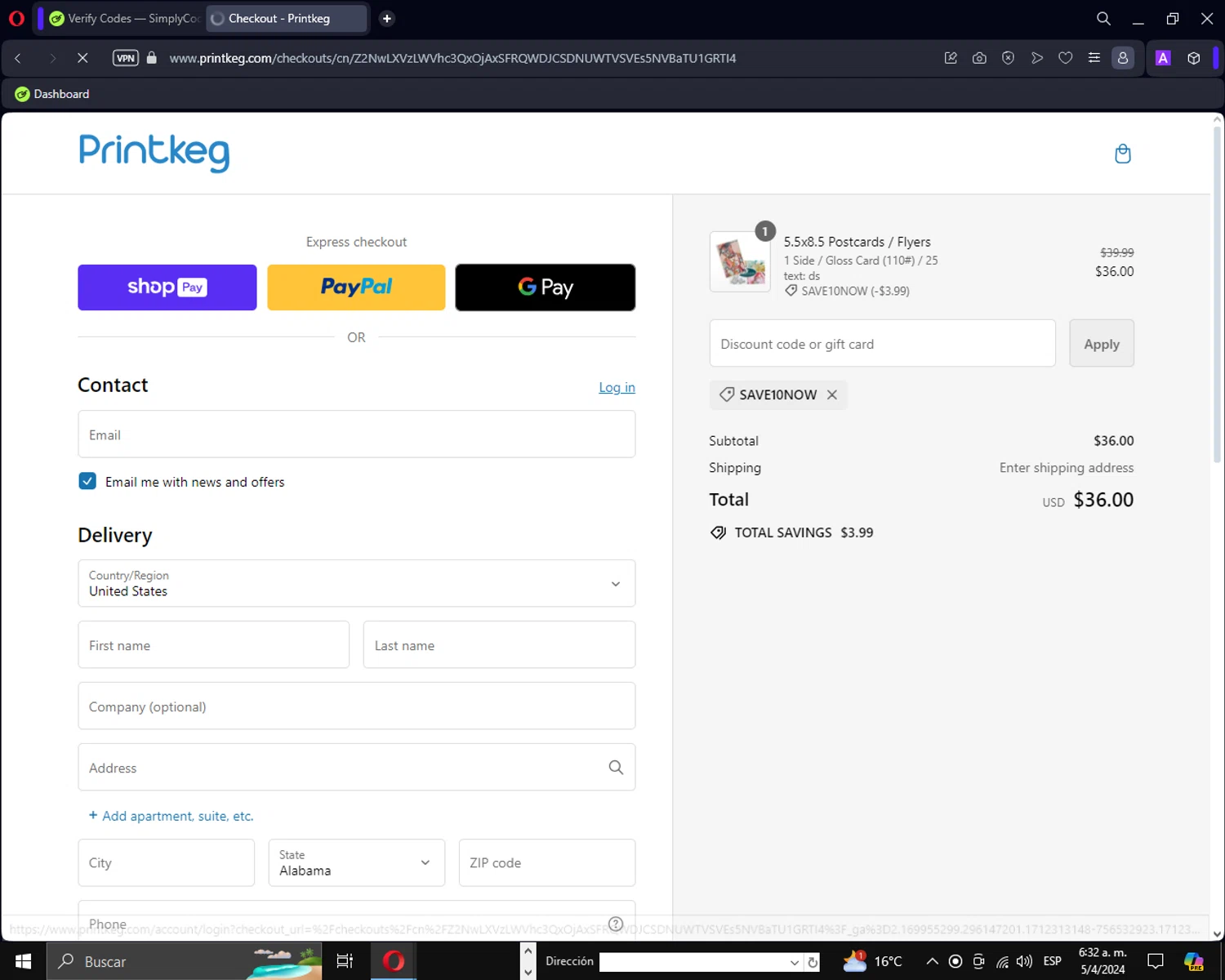The width and height of the screenshot is (1225, 980).
Task: Click the ZIP code field
Action: [547, 862]
